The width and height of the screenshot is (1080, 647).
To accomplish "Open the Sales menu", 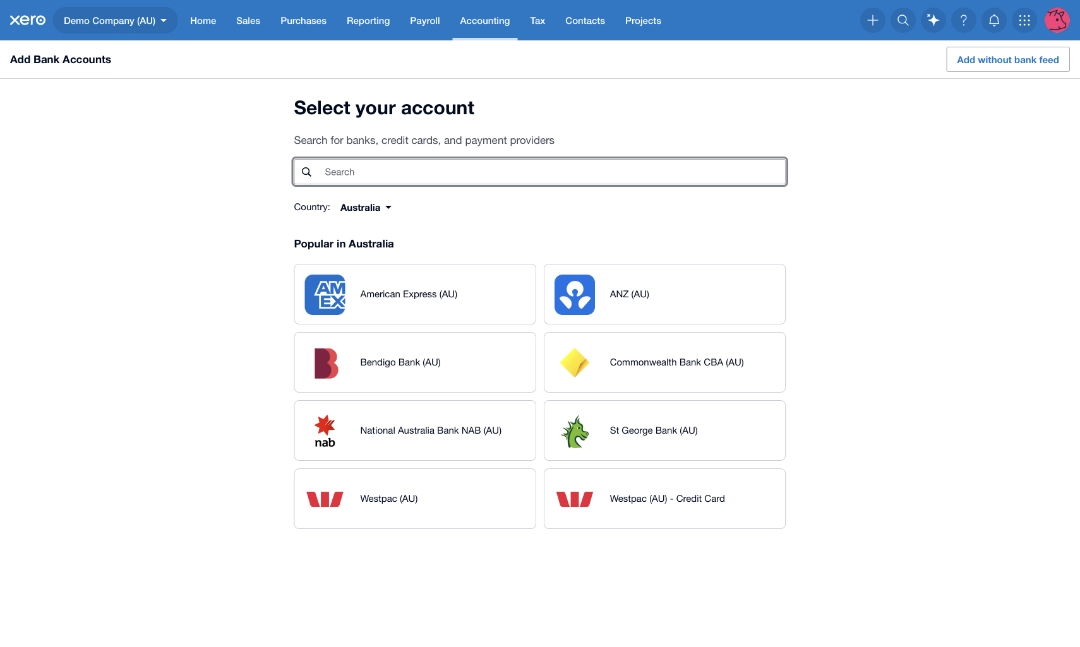I will pyautogui.click(x=248, y=21).
